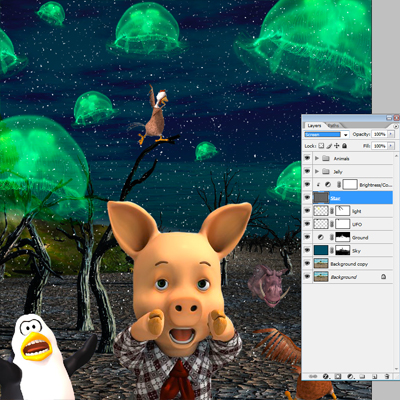Image resolution: width=400 pixels, height=400 pixels.
Task: Click mask link icon on Sky layer
Action: point(332,250)
